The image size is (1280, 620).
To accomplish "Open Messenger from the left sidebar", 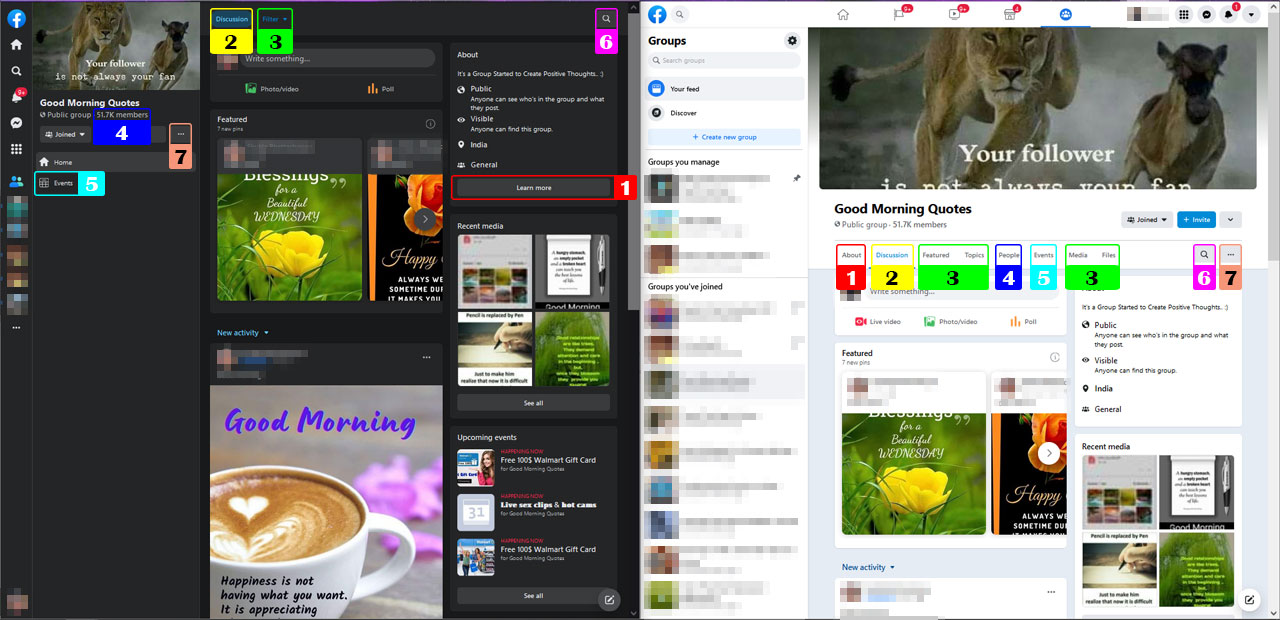I will tap(15, 124).
